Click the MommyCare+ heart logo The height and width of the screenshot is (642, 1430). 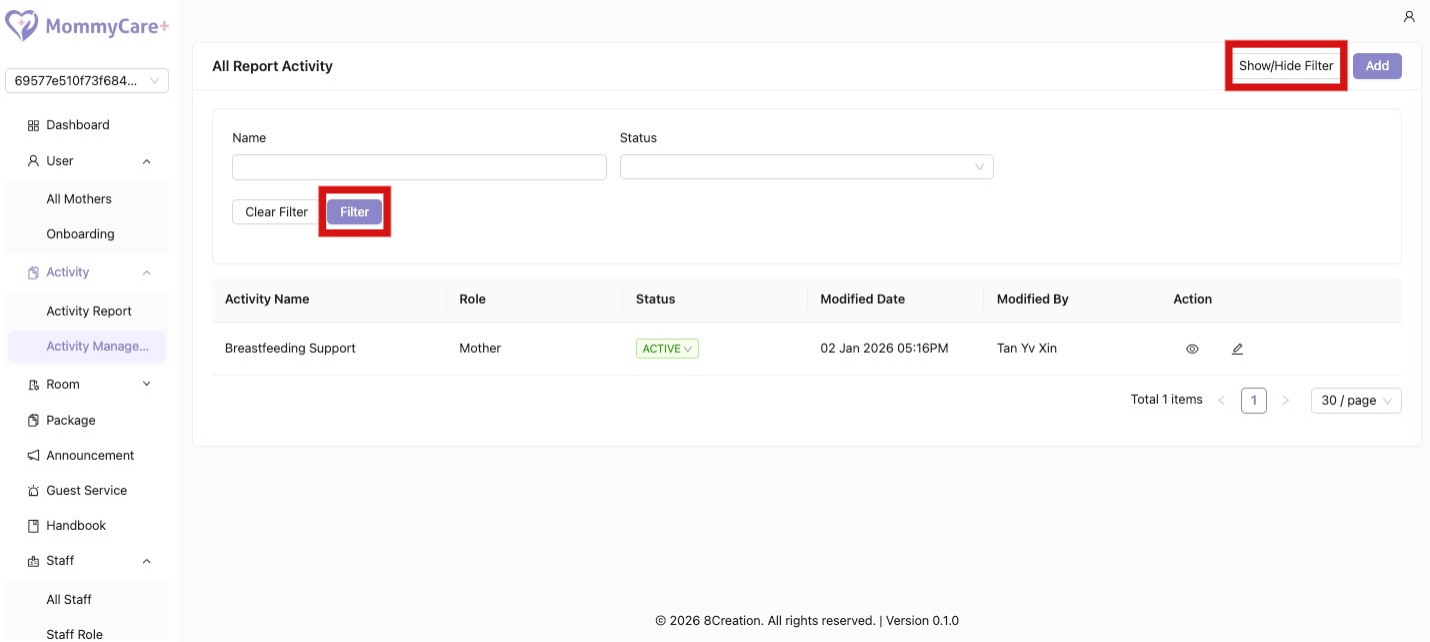[x=22, y=26]
